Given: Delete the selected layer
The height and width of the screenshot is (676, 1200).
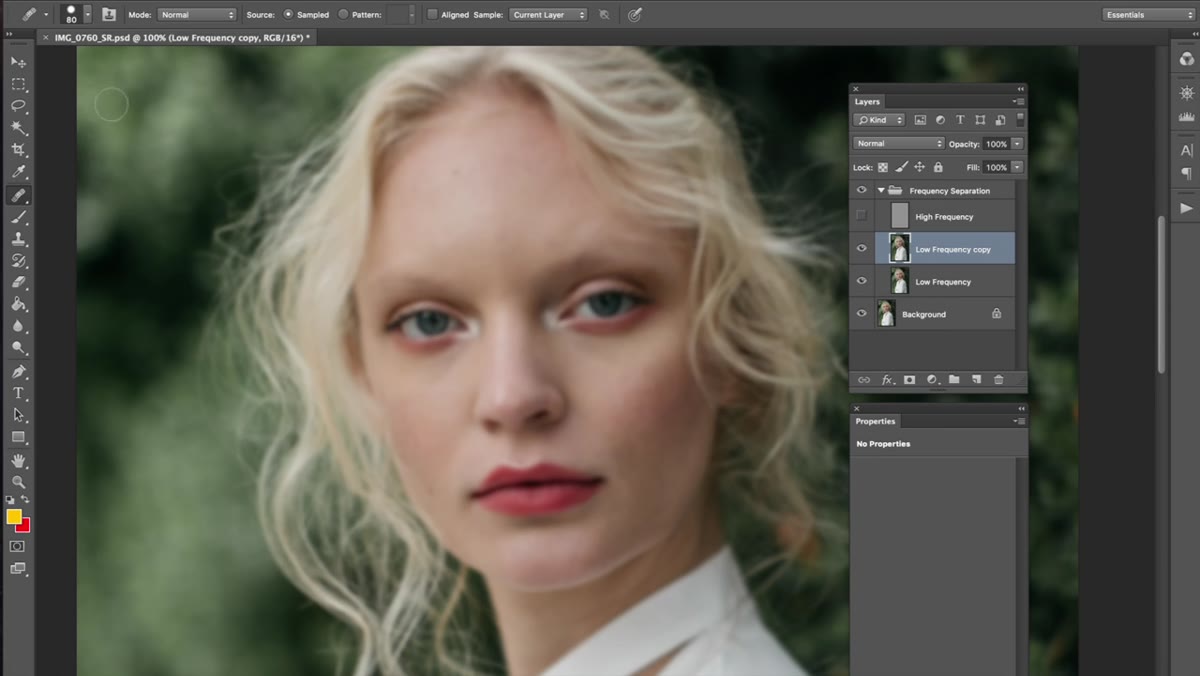Looking at the screenshot, I should point(998,380).
